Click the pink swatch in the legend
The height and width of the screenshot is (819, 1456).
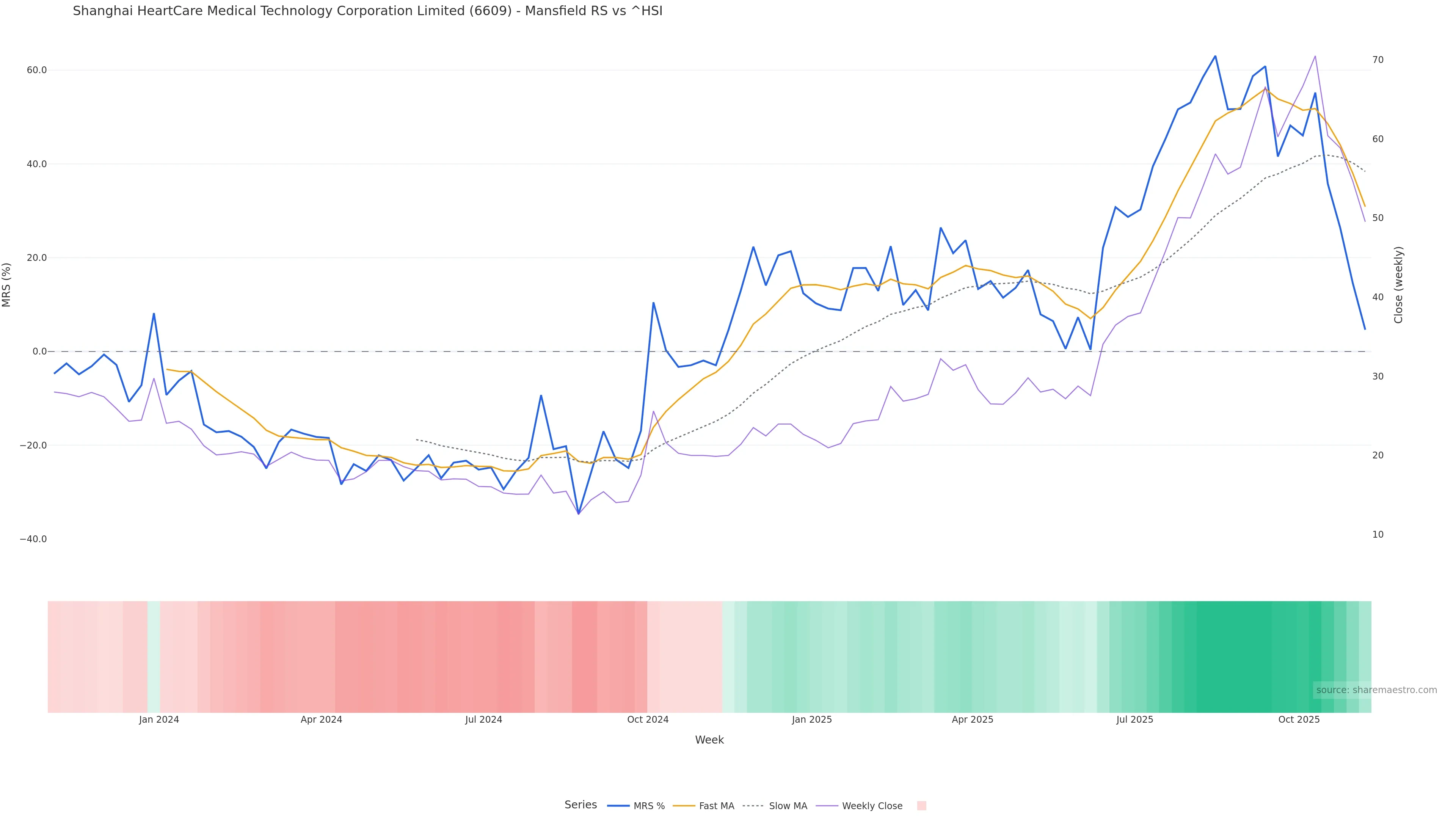[x=921, y=806]
